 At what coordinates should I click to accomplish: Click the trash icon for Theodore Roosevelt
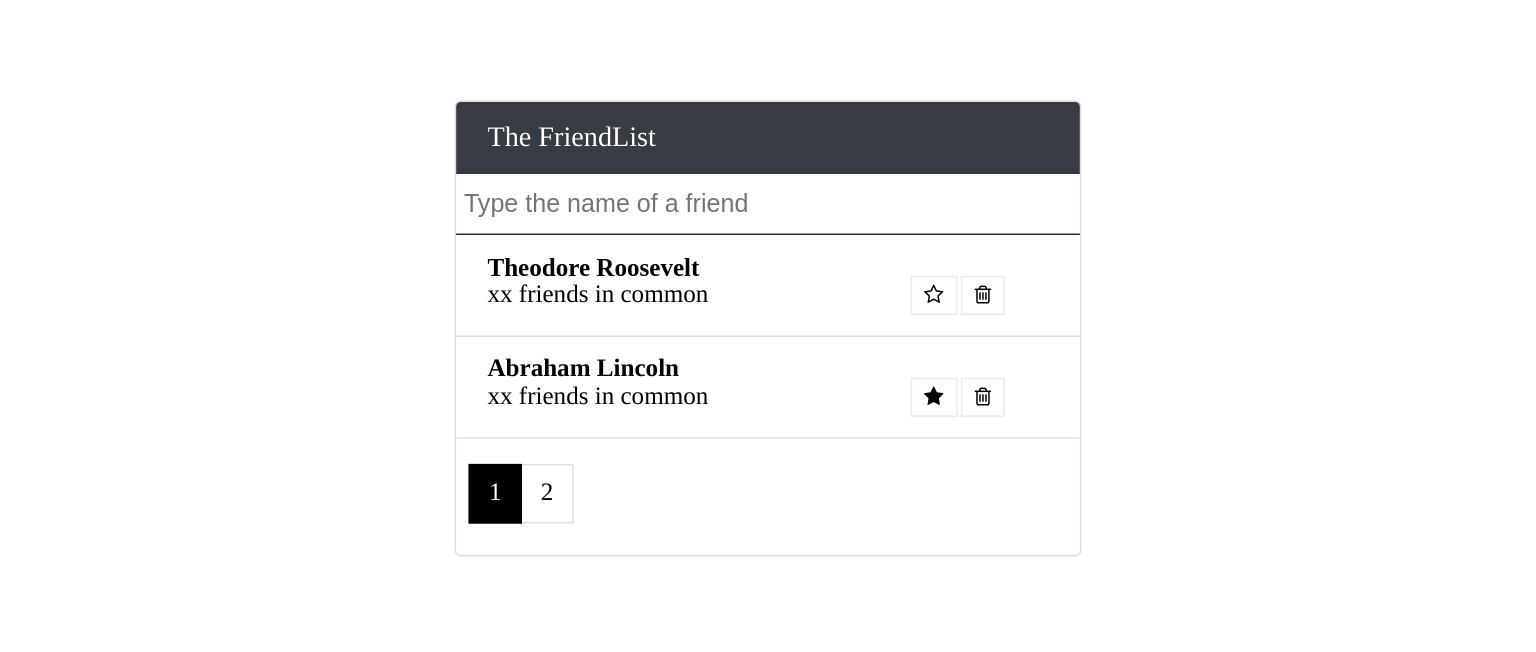(x=982, y=294)
